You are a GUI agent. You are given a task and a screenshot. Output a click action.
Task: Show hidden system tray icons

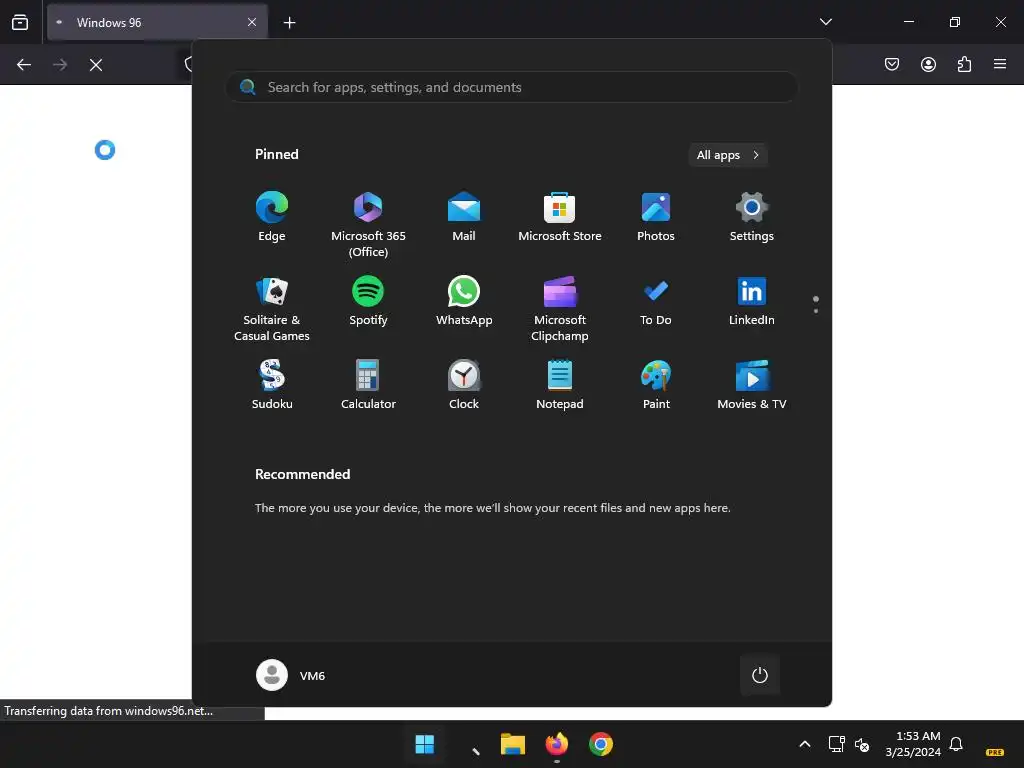[x=805, y=744]
